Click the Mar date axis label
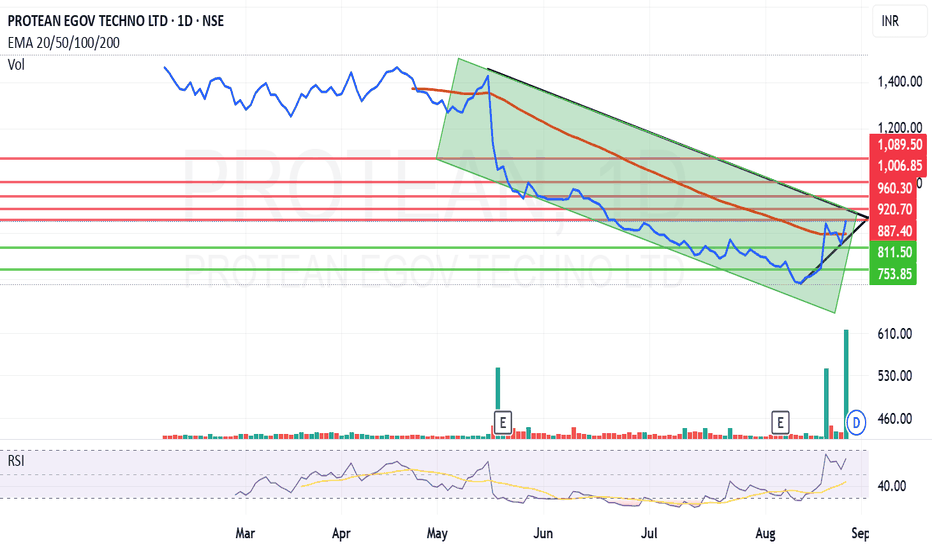The width and height of the screenshot is (932, 550). 245,533
